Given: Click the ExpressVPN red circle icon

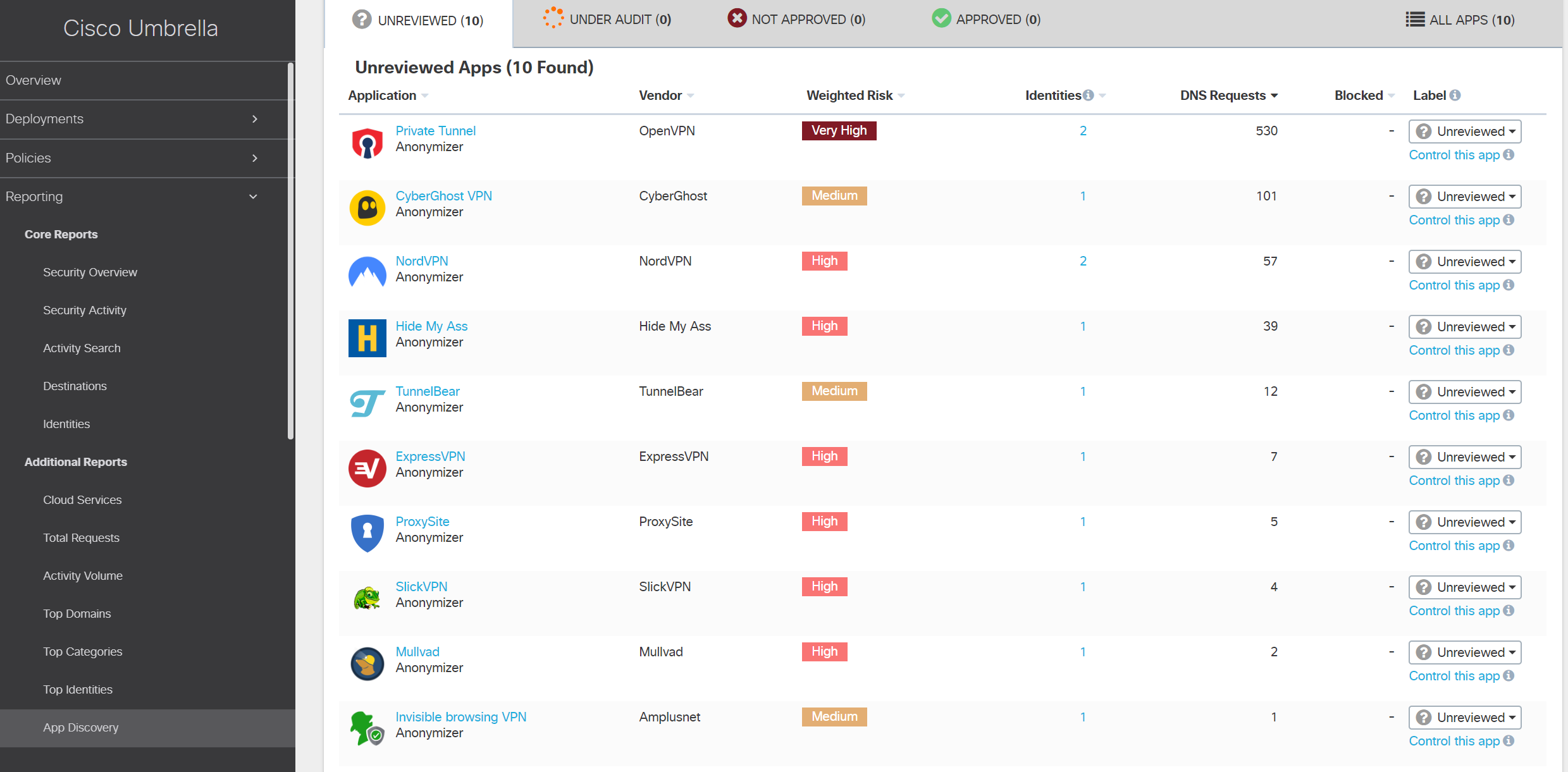Looking at the screenshot, I should [367, 469].
